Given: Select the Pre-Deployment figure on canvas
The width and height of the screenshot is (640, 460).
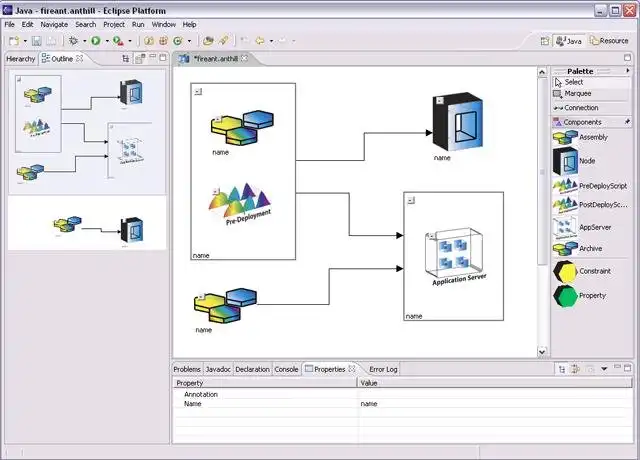Looking at the screenshot, I should [240, 204].
